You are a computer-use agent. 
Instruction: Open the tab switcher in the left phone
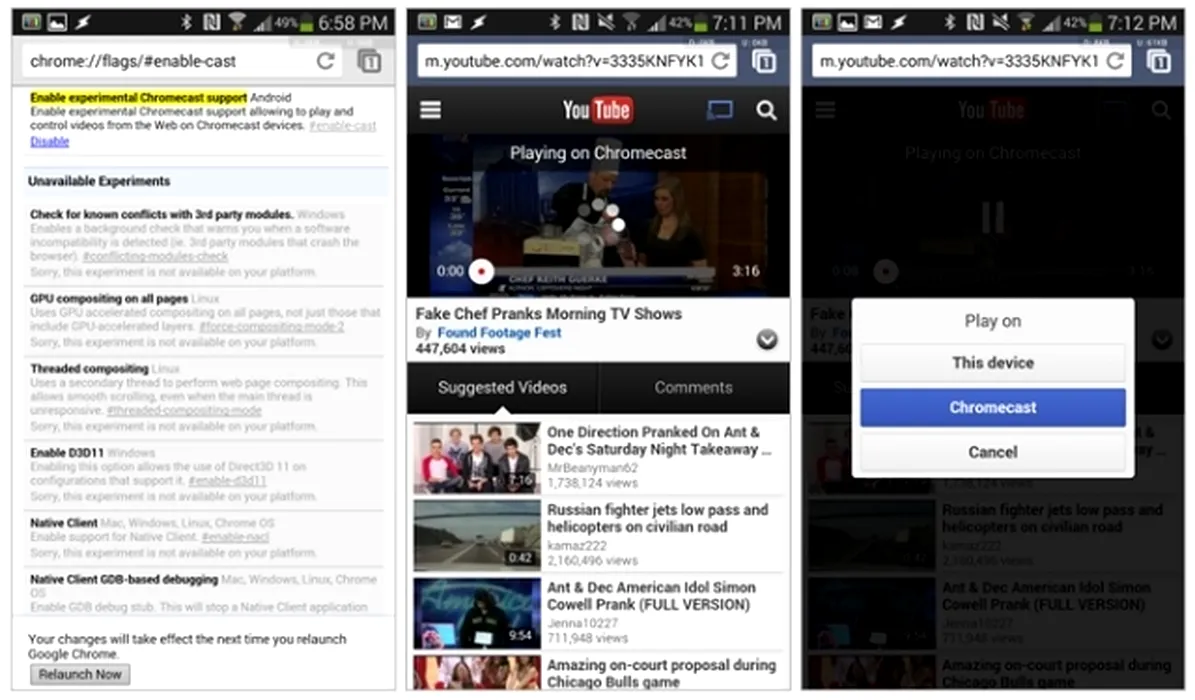(x=370, y=61)
